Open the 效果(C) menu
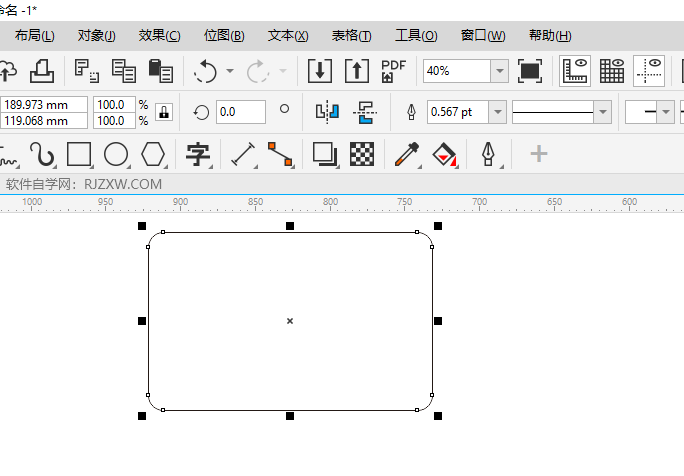Screen dimensions: 684x476 (x=159, y=35)
